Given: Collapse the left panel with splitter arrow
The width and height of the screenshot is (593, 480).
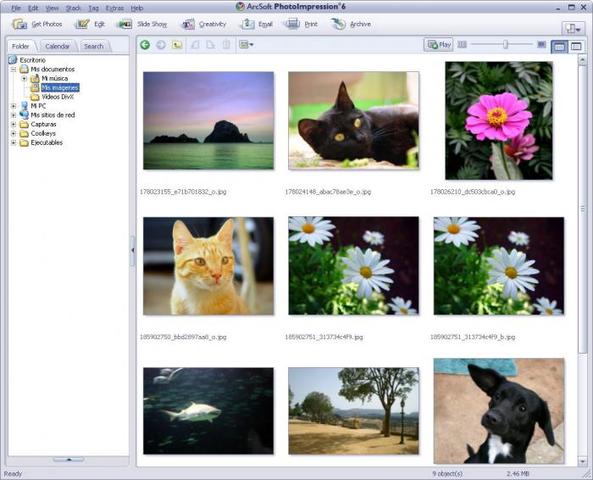Looking at the screenshot, I should 133,250.
